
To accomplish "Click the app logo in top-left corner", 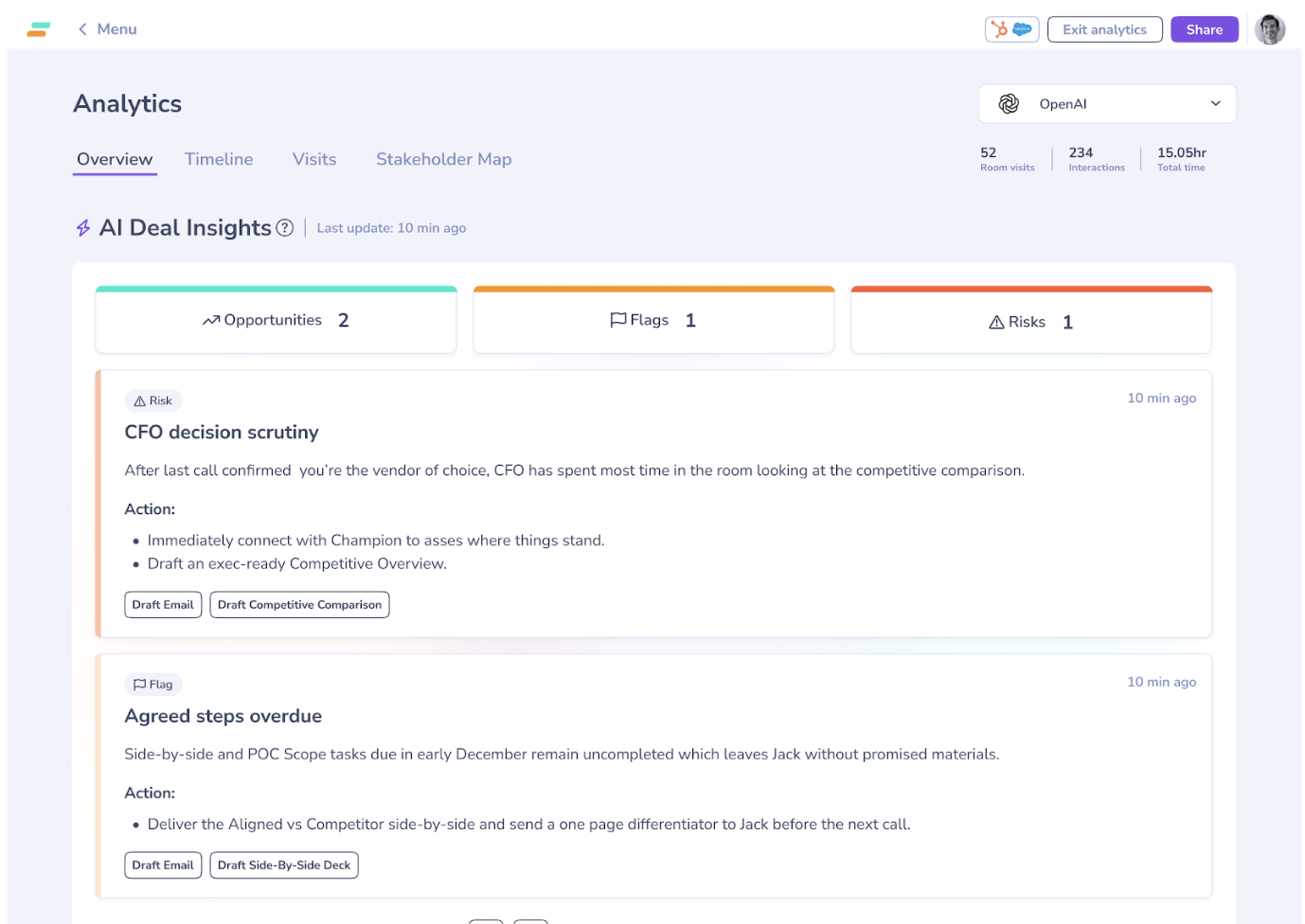I will pyautogui.click(x=39, y=29).
